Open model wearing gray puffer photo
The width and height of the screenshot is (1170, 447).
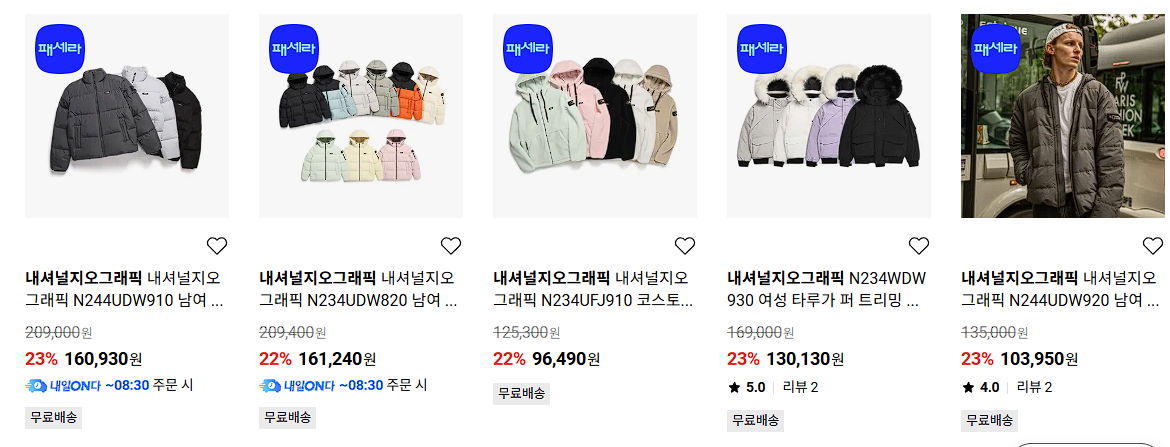[1063, 116]
